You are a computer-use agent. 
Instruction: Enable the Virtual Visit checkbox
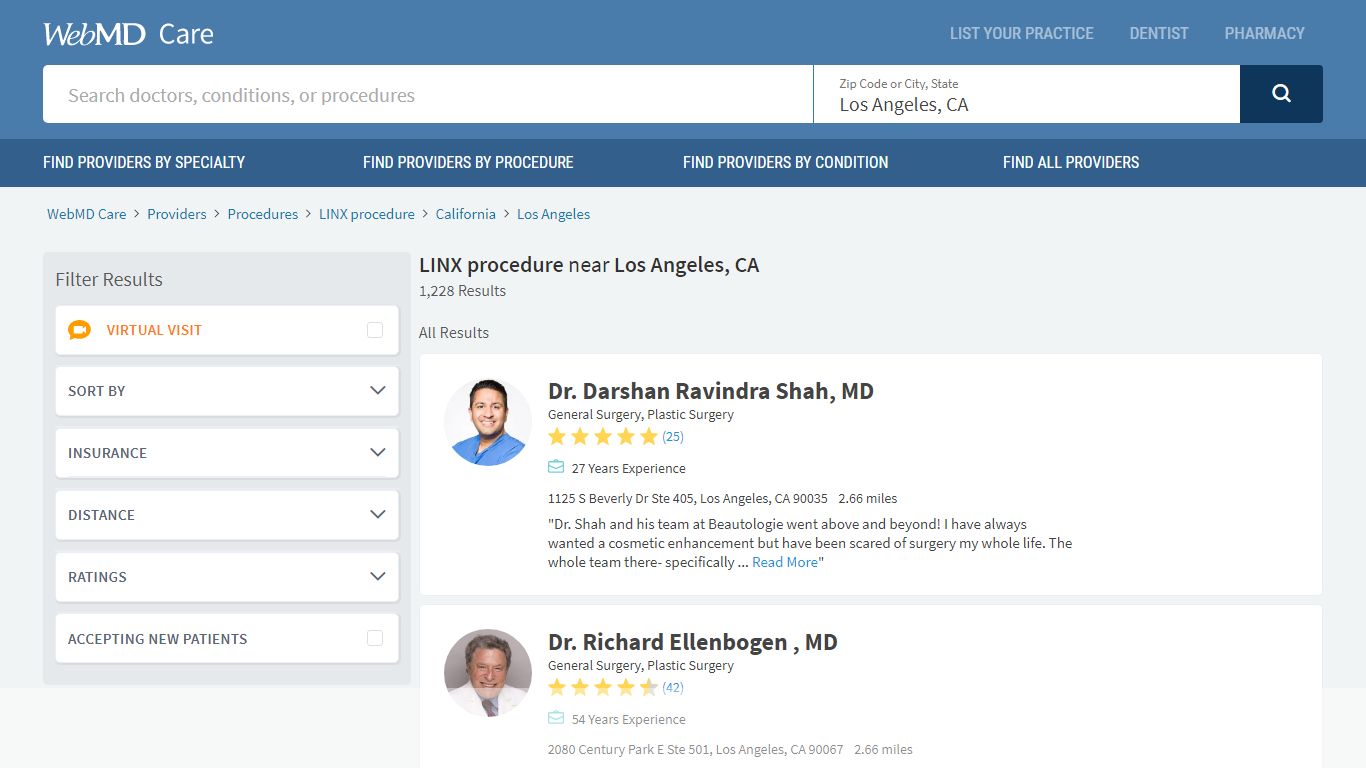(x=375, y=330)
